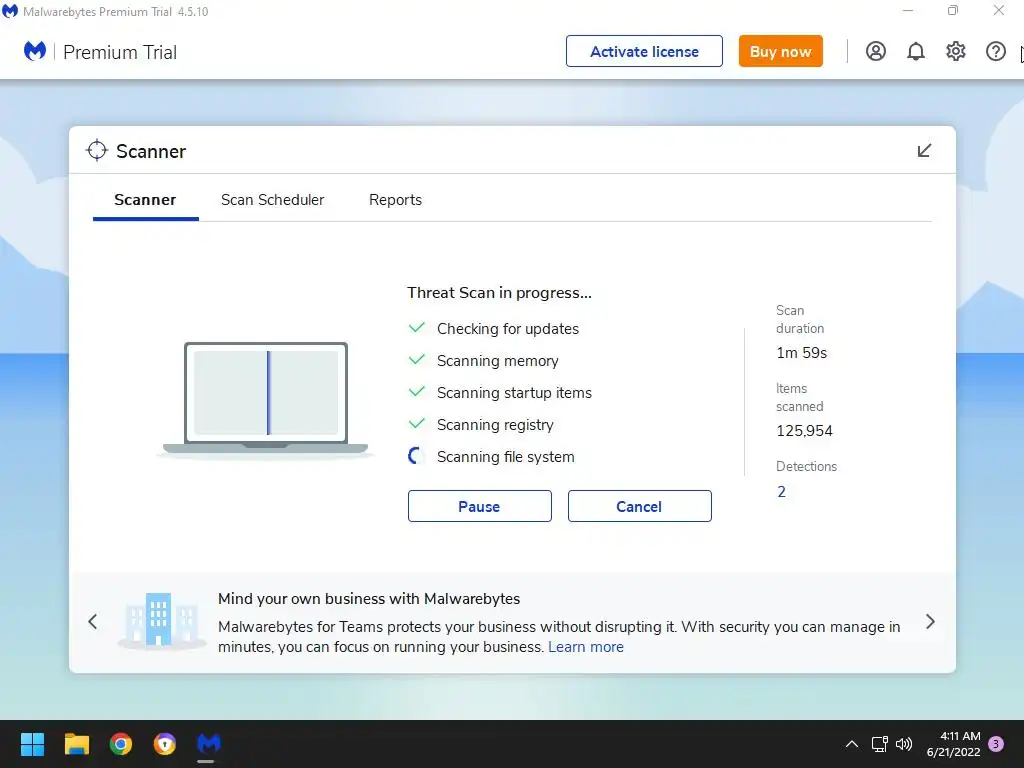Viewport: 1024px width, 768px height.
Task: View the 2 detections count
Action: (x=781, y=492)
